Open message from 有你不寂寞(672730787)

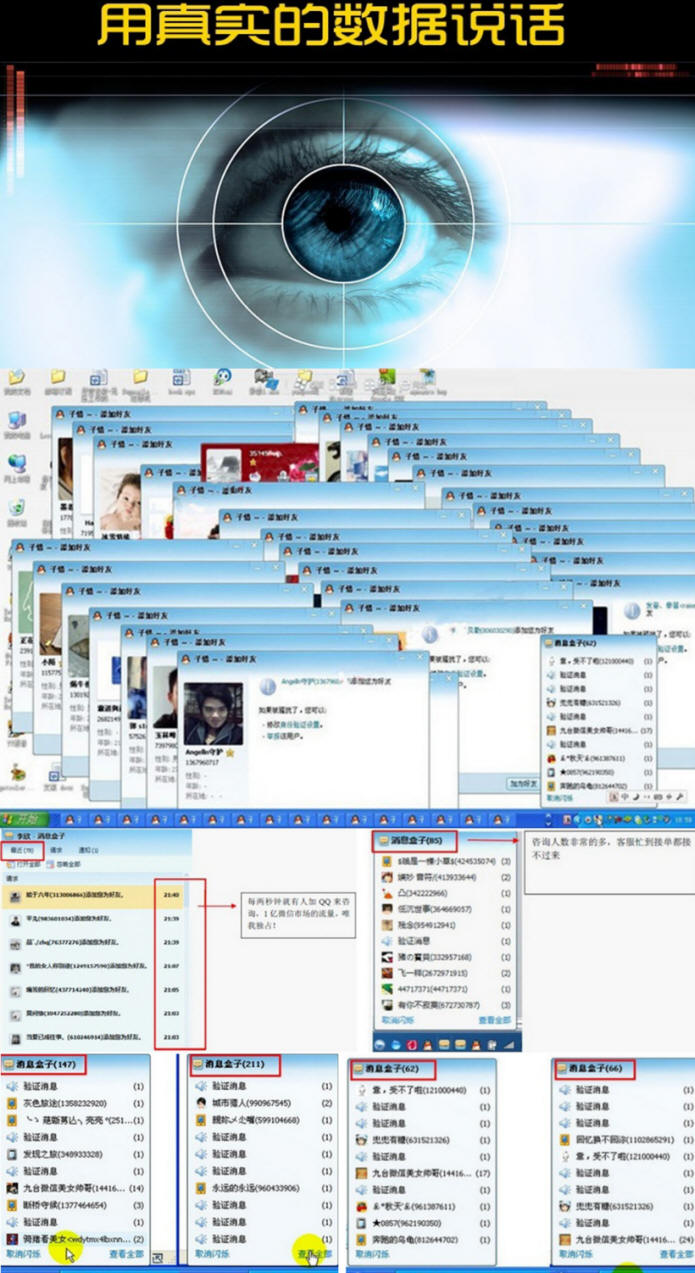click(447, 1005)
